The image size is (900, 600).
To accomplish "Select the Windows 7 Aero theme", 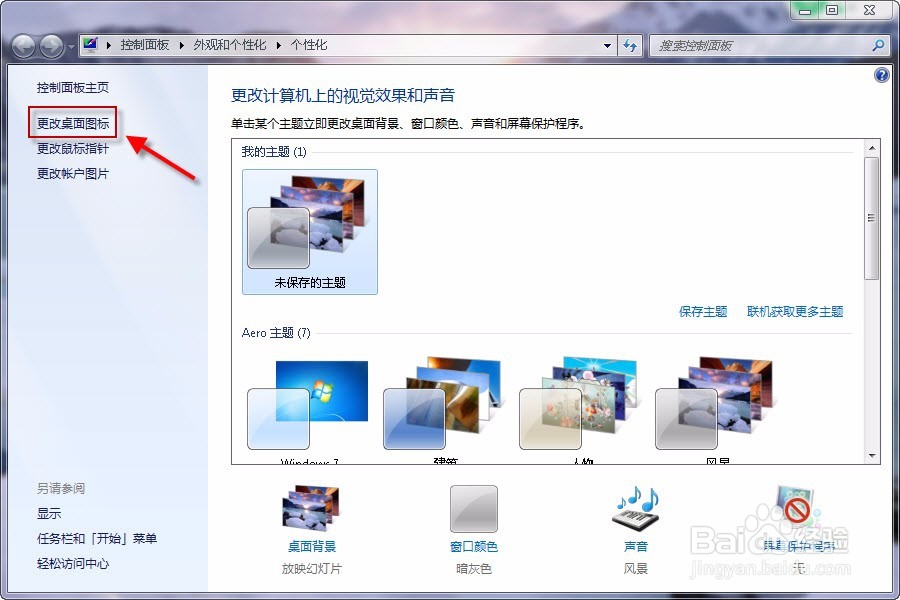I will (308, 409).
